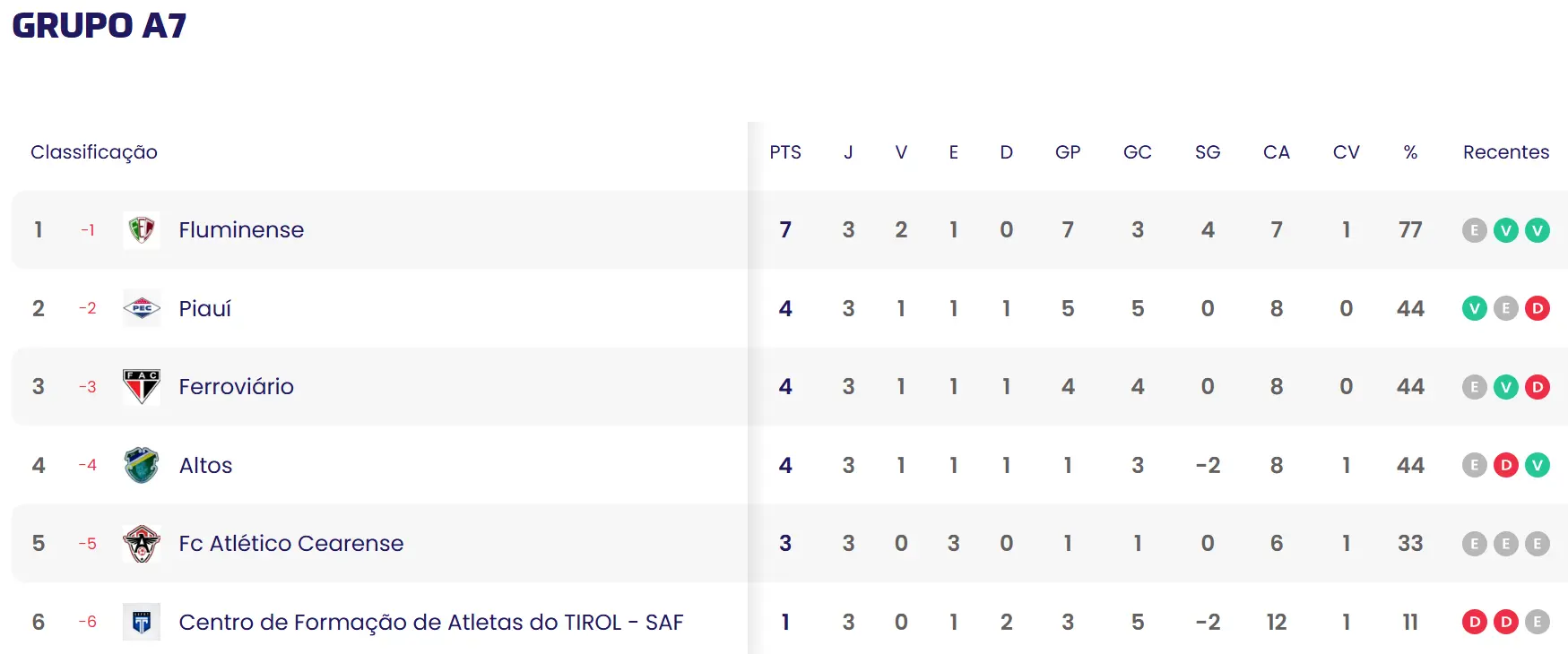Click the SG column header
The image size is (1568, 654).
[1207, 152]
